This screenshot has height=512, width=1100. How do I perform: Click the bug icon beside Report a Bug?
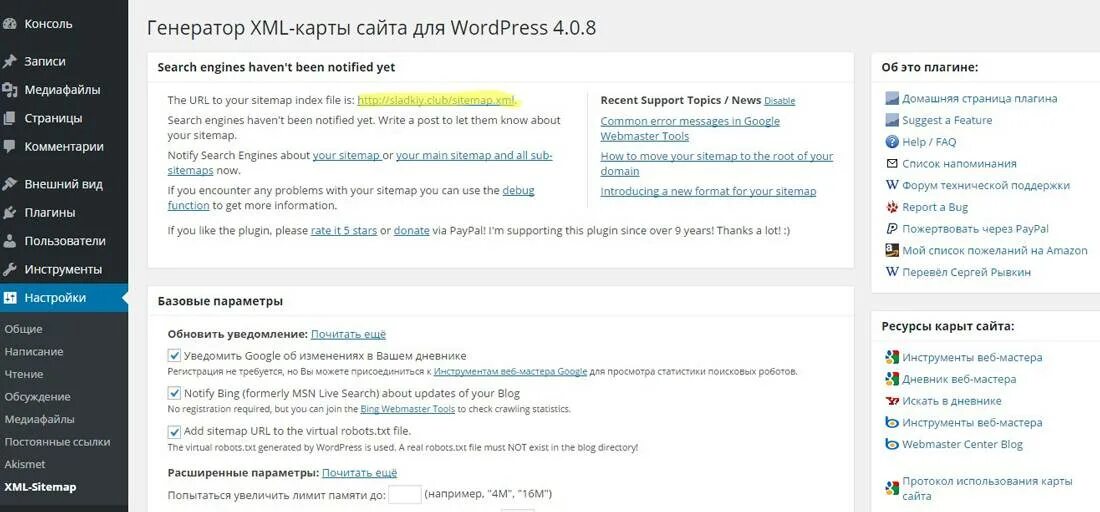(x=892, y=207)
